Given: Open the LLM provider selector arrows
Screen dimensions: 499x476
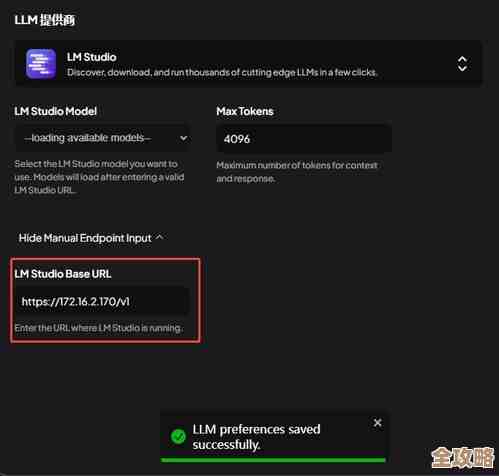Looking at the screenshot, I should [x=462, y=64].
